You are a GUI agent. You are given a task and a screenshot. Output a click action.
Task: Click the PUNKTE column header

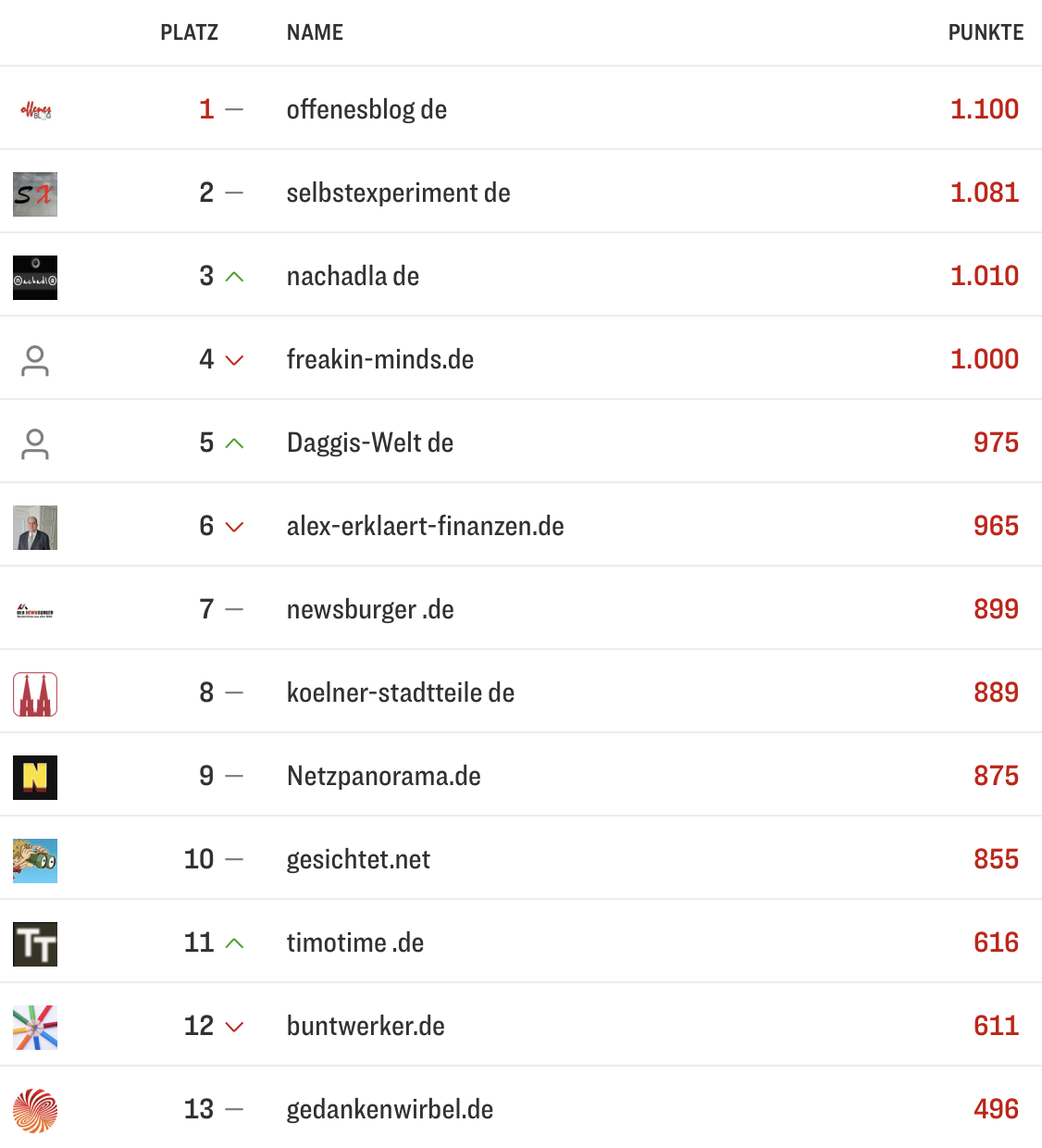(986, 33)
